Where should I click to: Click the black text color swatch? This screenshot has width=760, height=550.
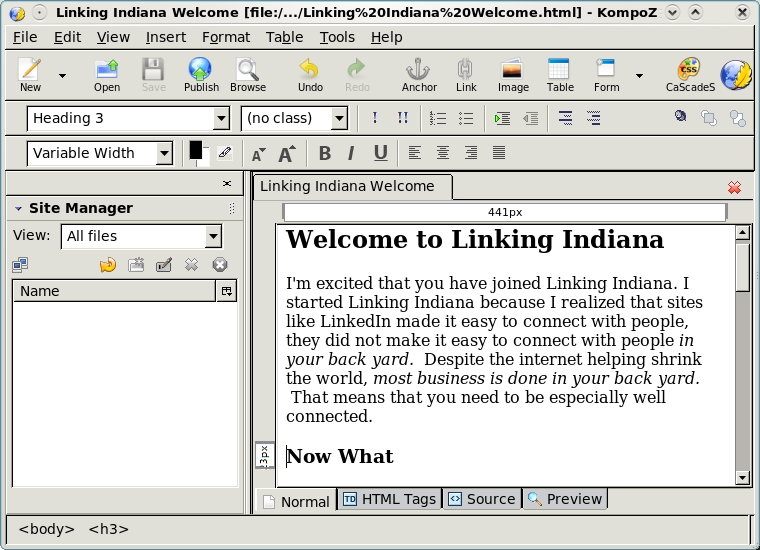[x=196, y=150]
